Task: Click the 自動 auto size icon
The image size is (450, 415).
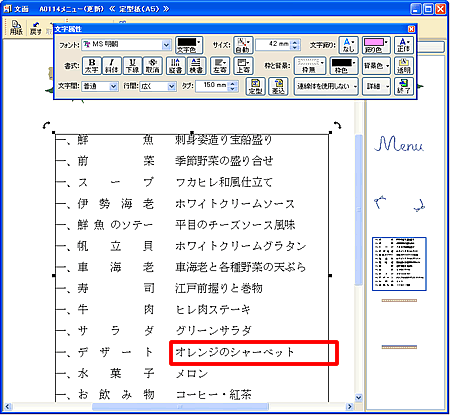Action: pos(243,45)
